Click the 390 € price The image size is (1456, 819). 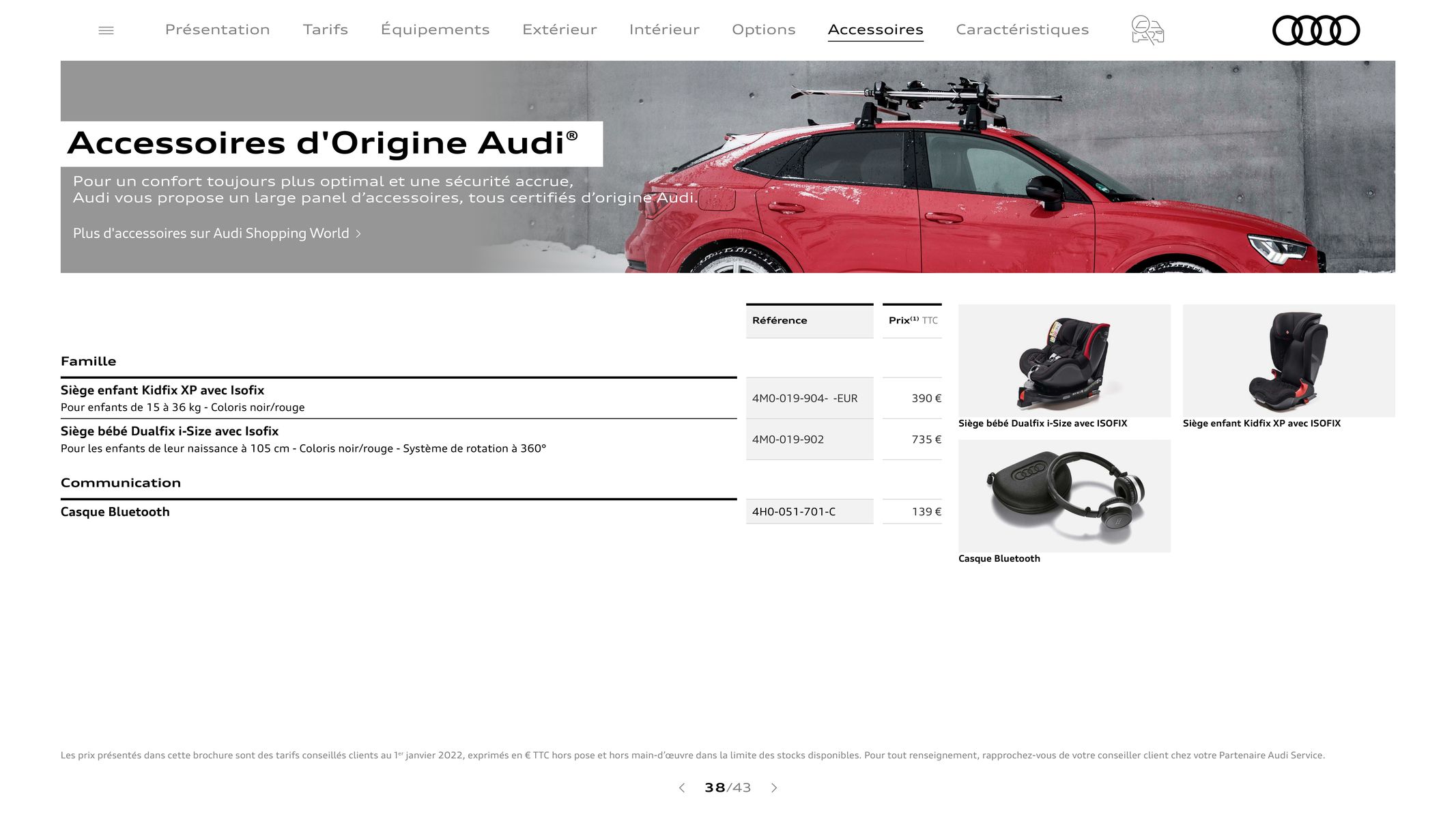pyautogui.click(x=926, y=399)
